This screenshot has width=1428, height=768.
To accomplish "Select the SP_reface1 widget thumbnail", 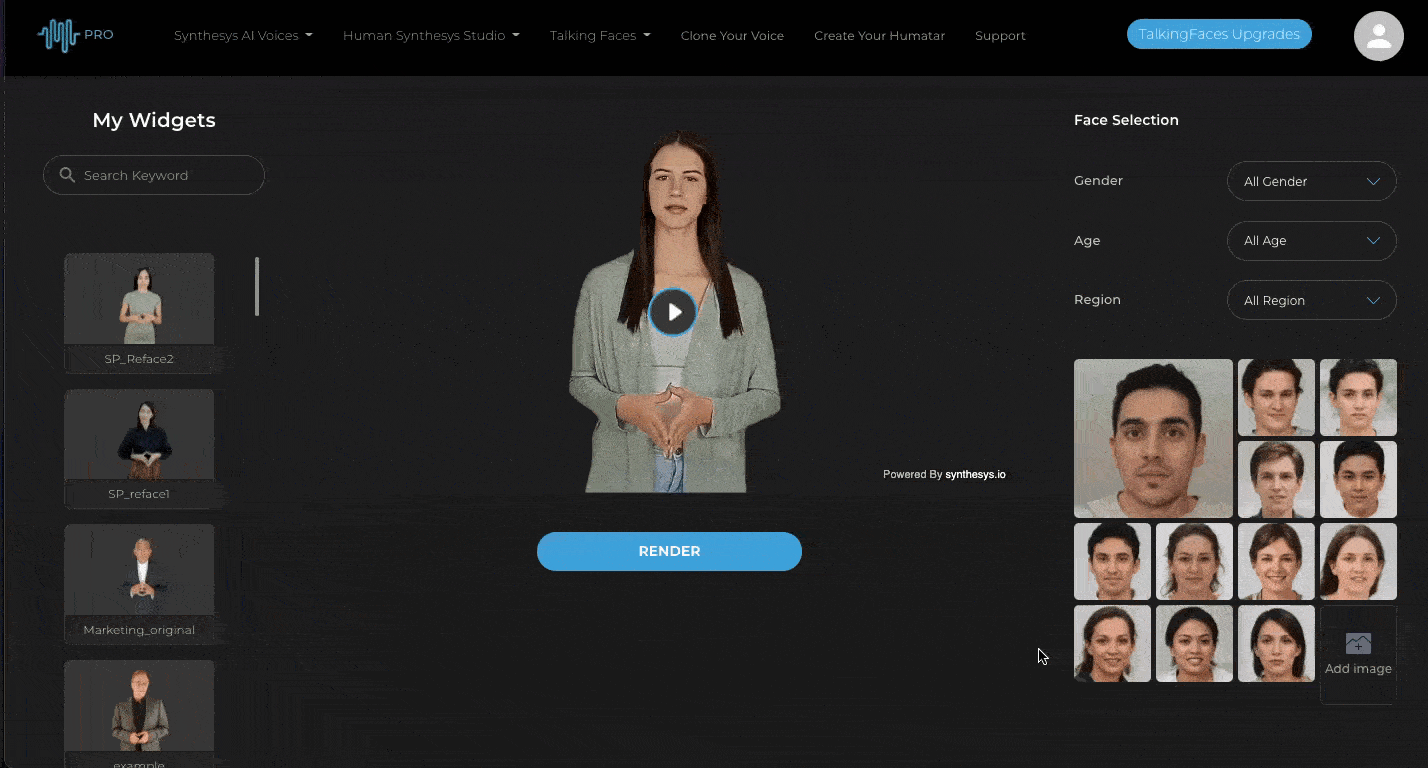I will pos(139,434).
